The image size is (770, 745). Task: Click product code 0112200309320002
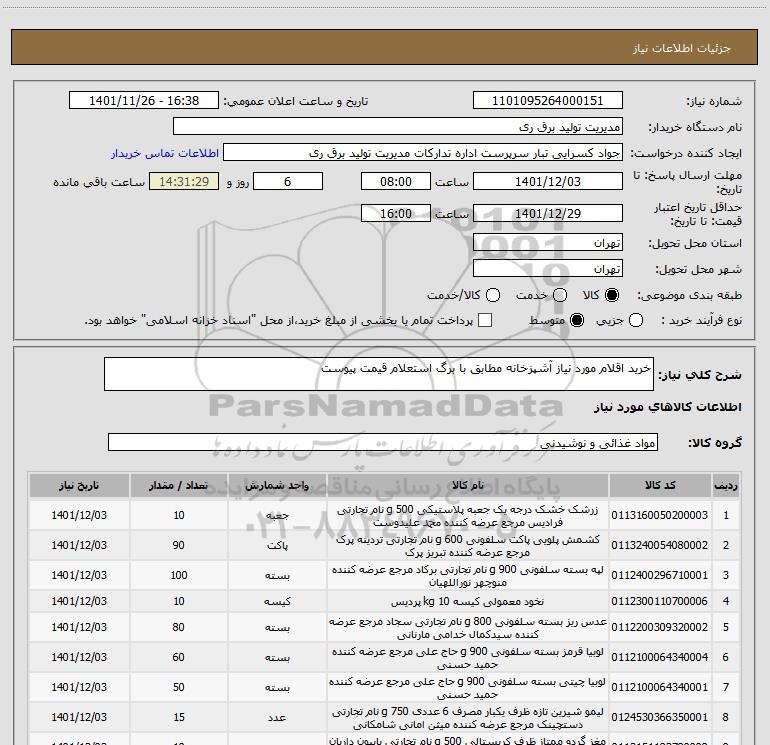[x=660, y=627]
